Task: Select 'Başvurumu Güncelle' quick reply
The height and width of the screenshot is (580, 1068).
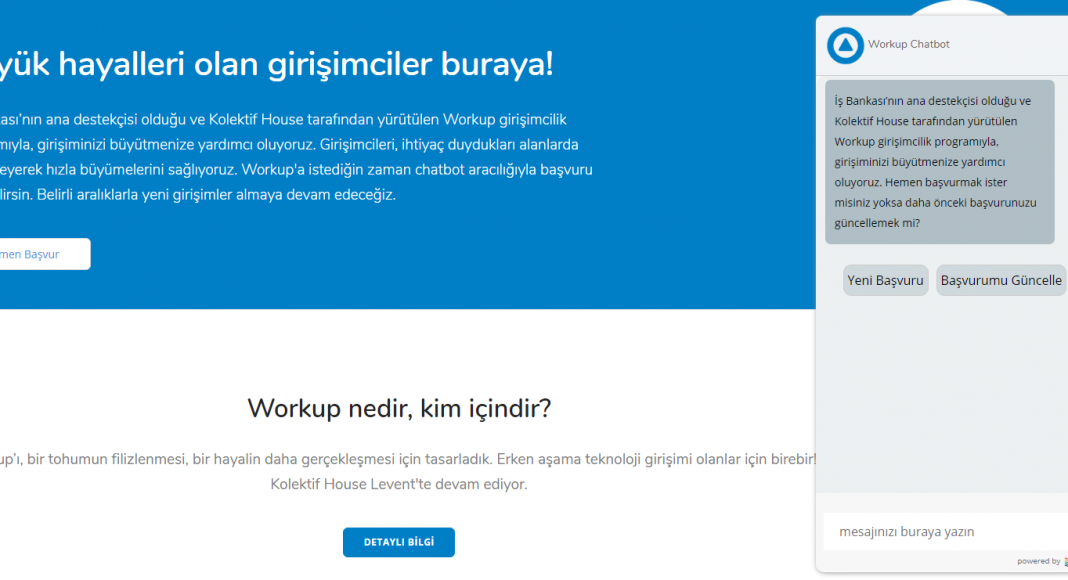Action: [x=1001, y=280]
